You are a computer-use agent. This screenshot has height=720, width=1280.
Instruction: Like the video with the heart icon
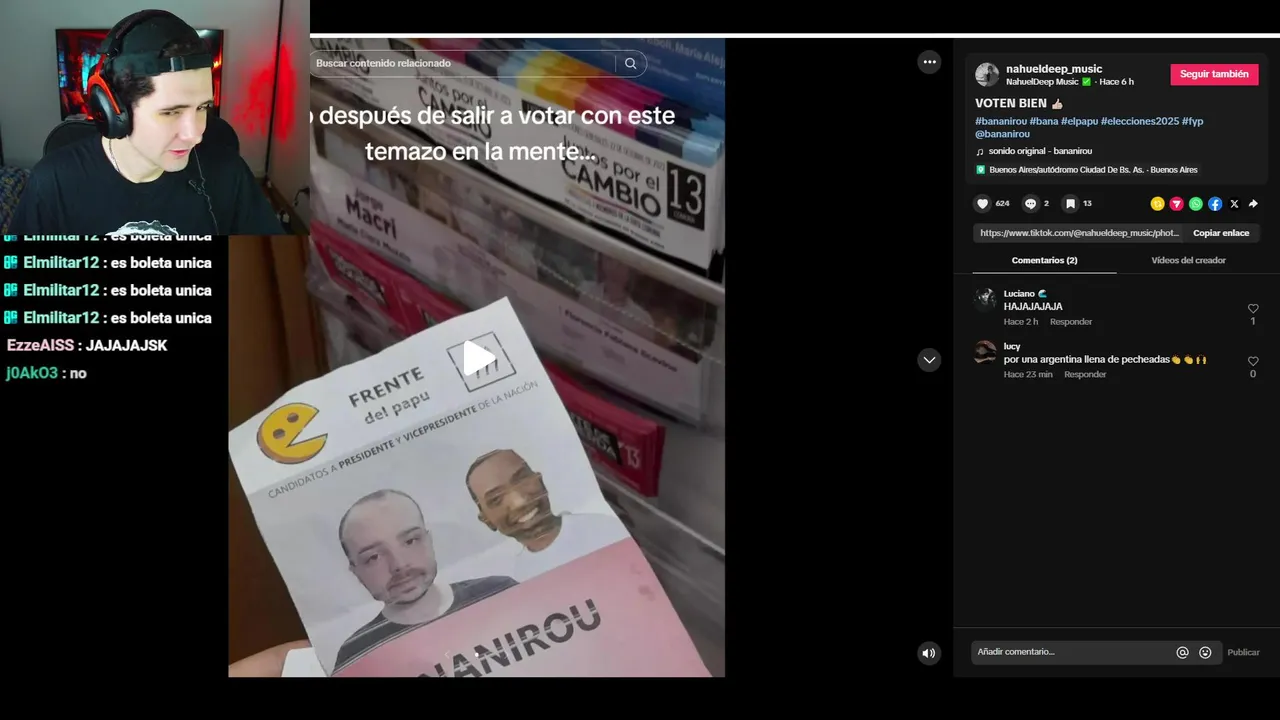(983, 204)
